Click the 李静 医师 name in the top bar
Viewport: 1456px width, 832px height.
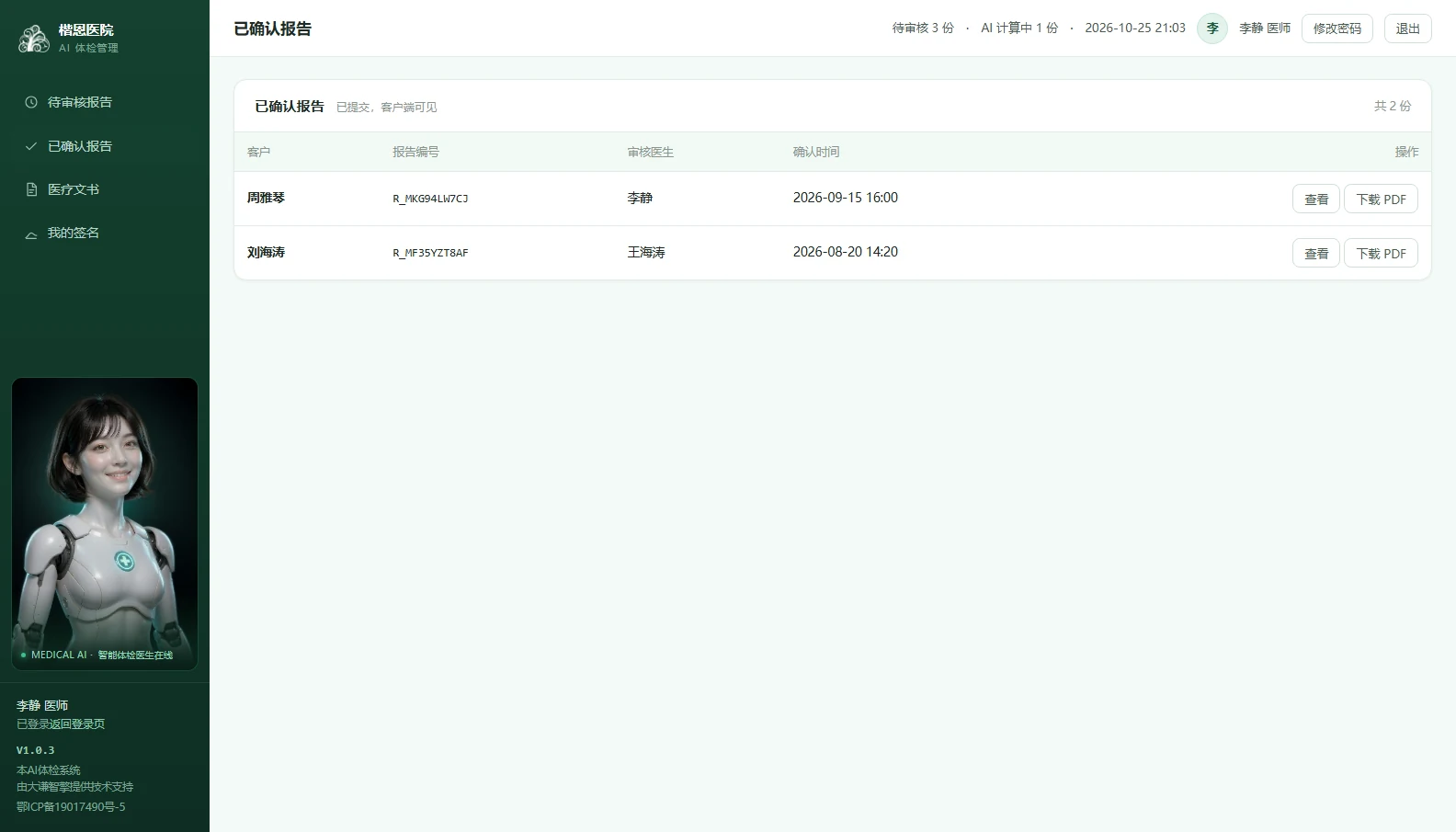1265,28
